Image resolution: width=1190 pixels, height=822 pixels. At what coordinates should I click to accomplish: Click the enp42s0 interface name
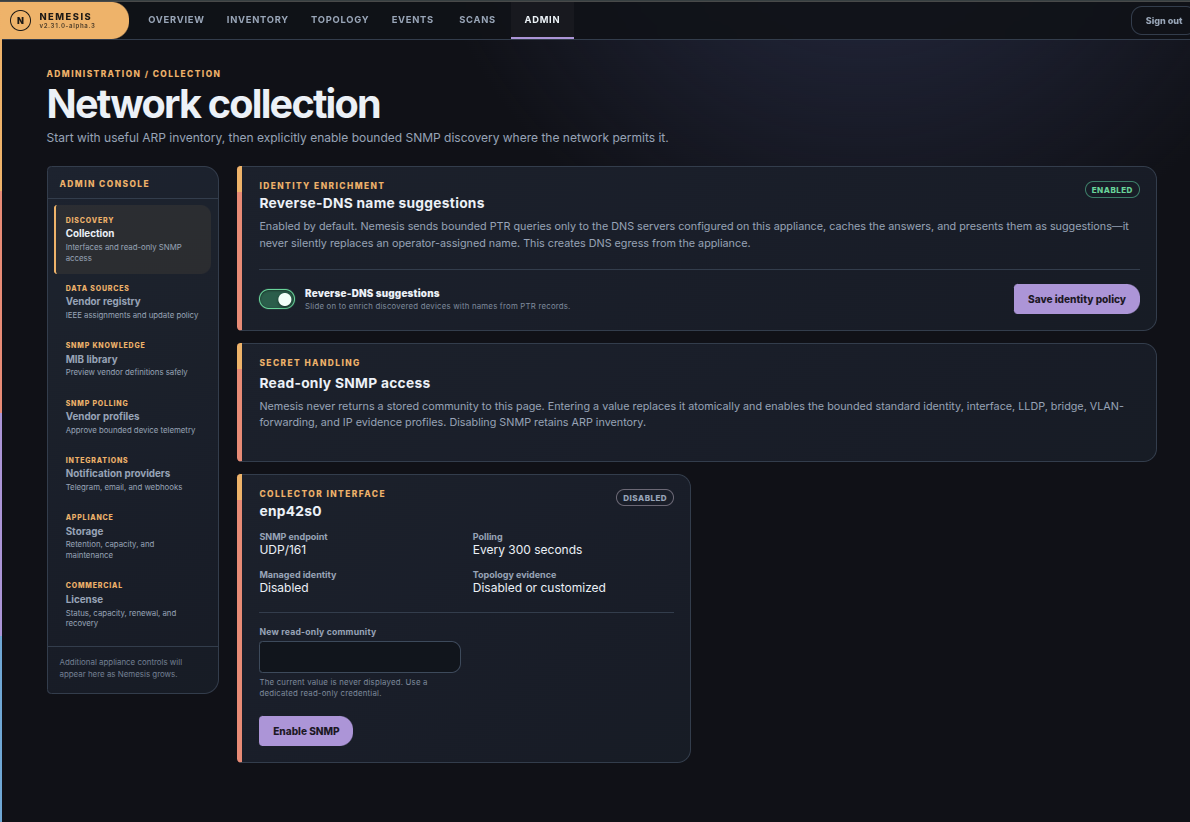[x=291, y=512]
